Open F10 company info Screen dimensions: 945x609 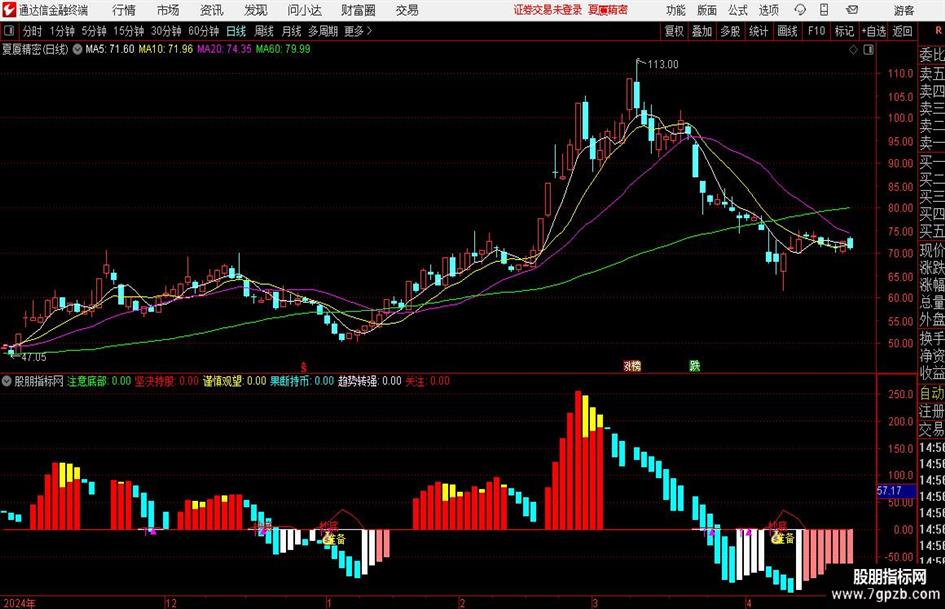tap(817, 31)
